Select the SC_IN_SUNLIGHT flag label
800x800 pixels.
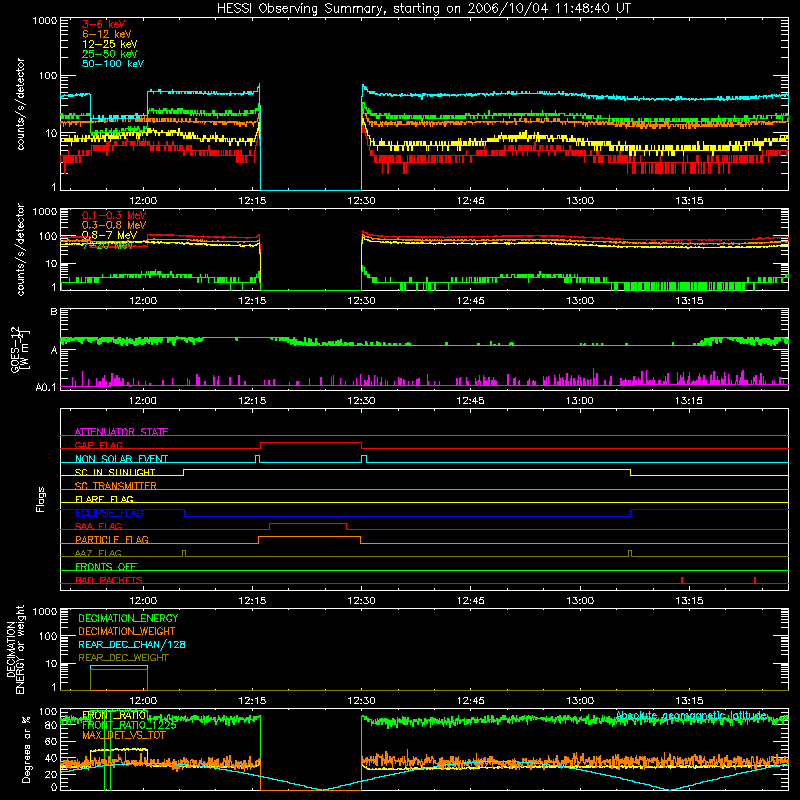(115, 472)
